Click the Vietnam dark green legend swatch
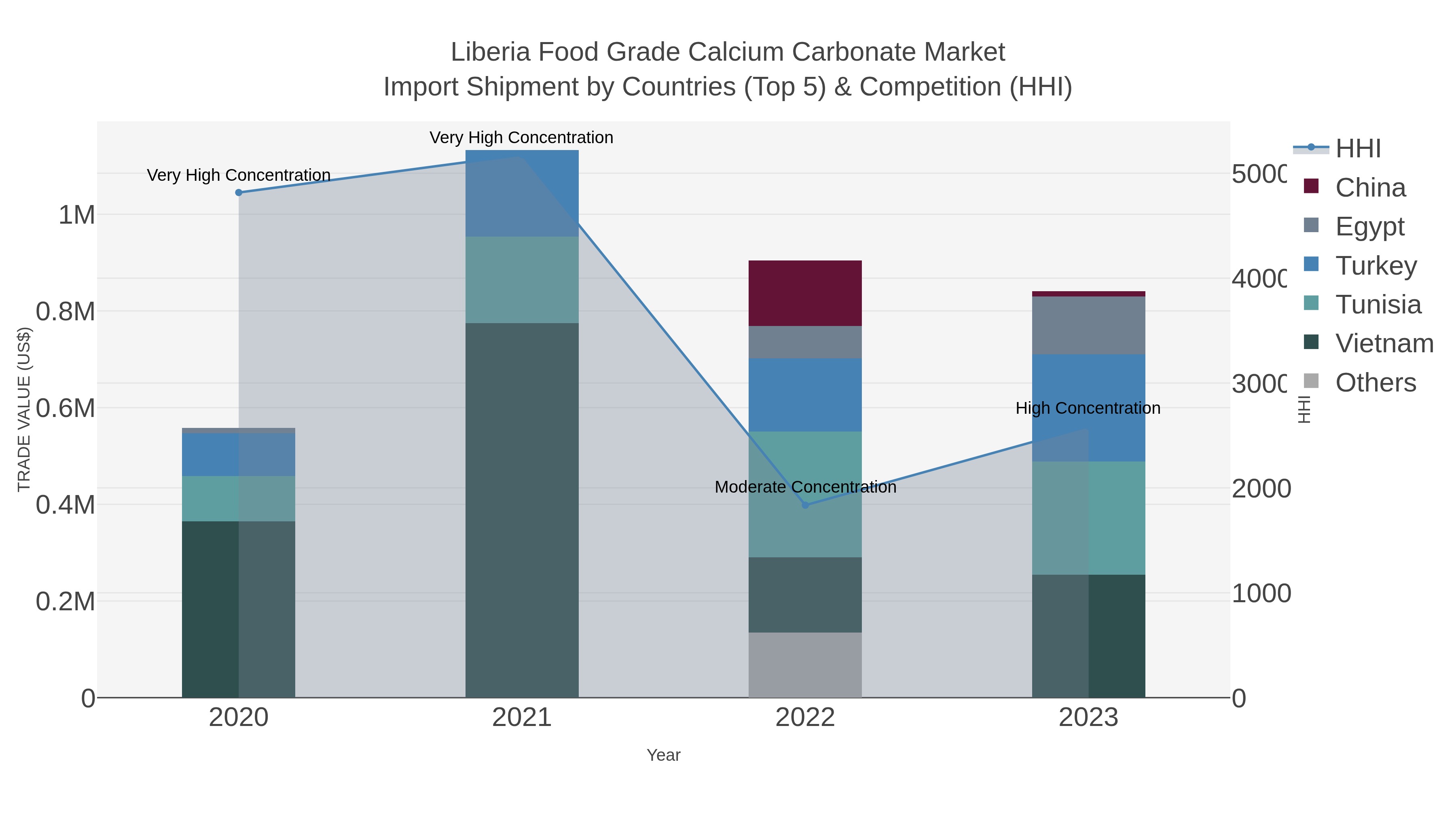1456x819 pixels. click(x=1311, y=342)
